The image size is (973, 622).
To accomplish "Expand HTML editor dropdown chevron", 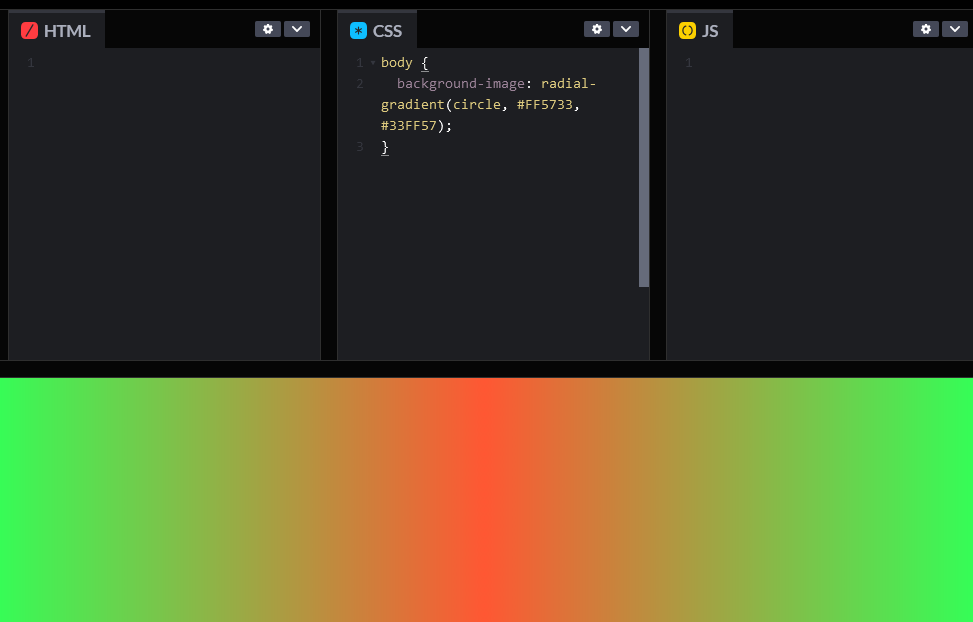I will (x=297, y=29).
